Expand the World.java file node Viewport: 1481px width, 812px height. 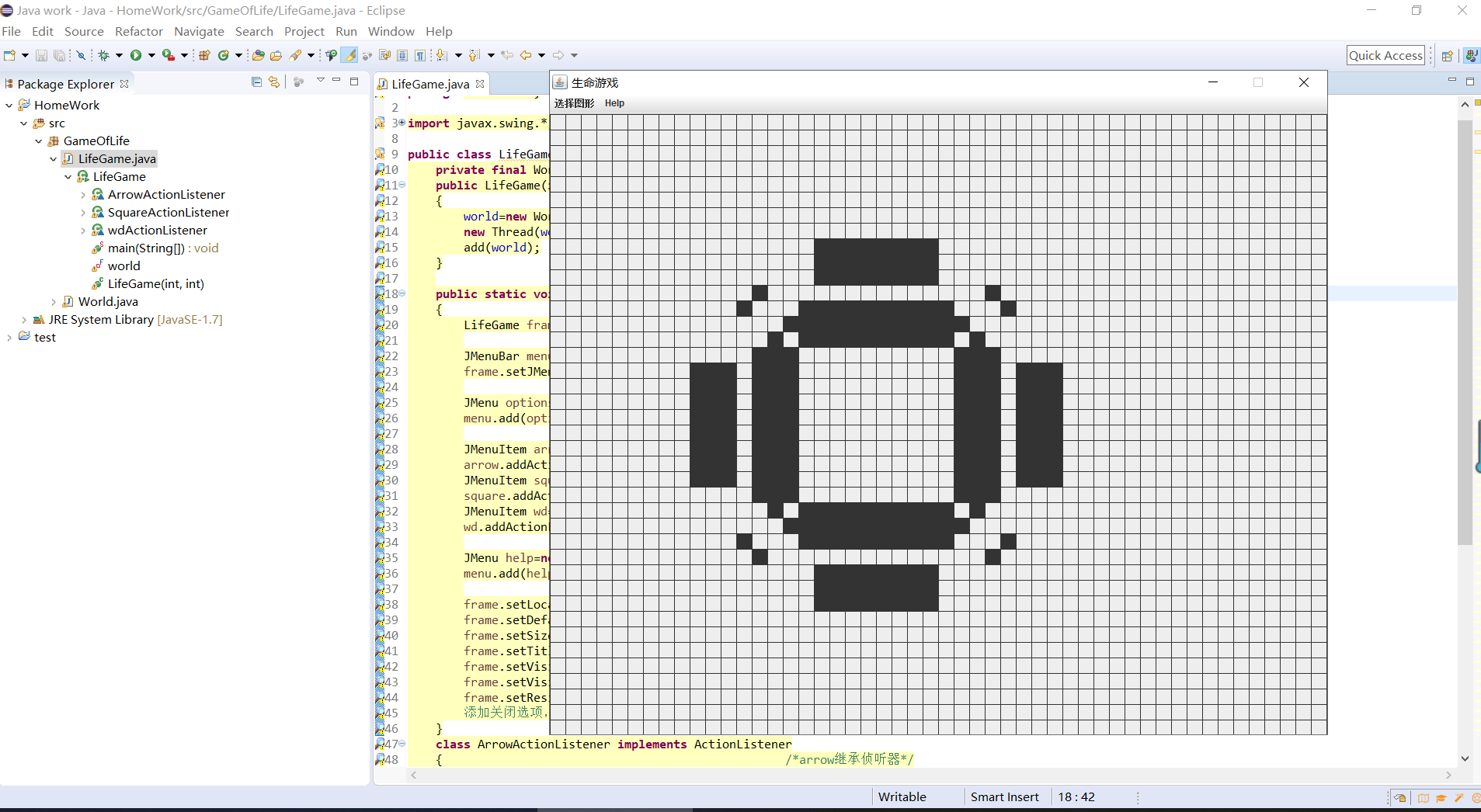pyautogui.click(x=54, y=302)
